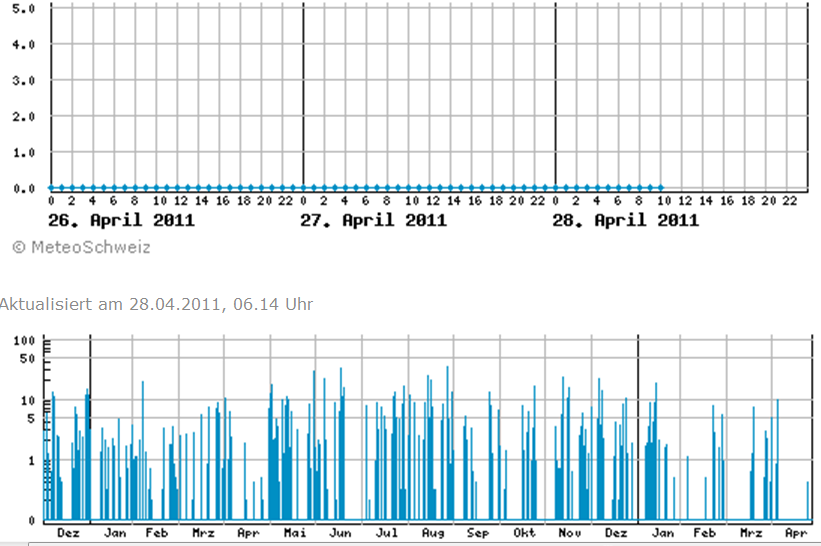Select the 27. April 2011 date label
Screen dimensions: 821x546
pyautogui.click(x=373, y=220)
